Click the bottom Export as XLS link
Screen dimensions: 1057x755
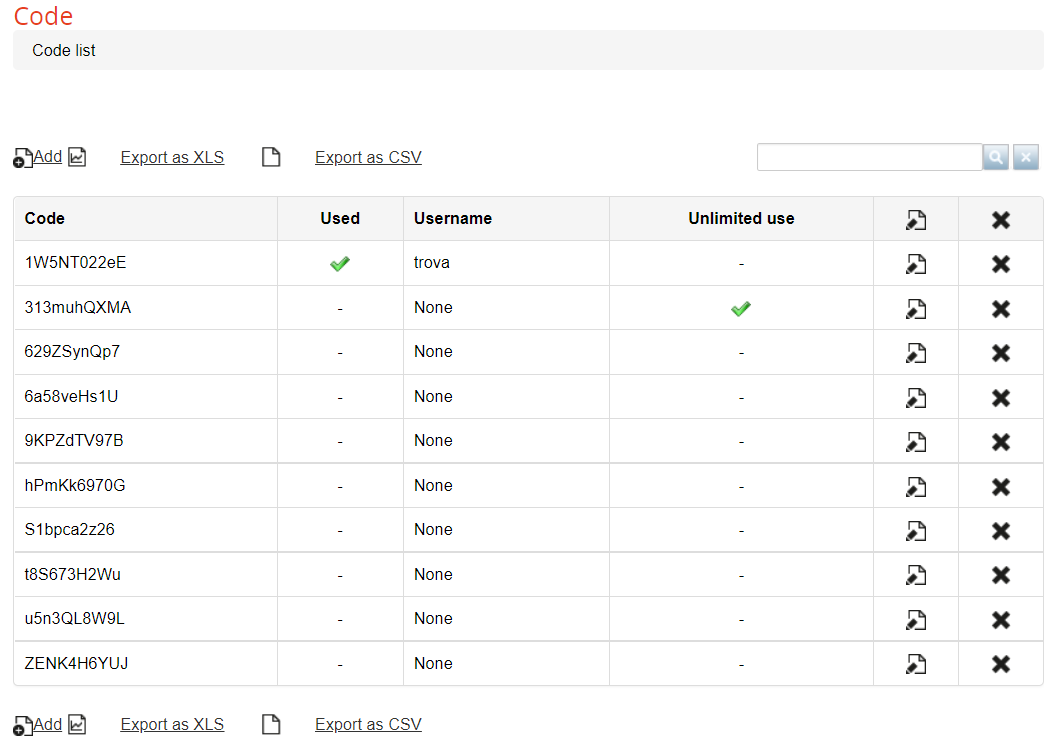(x=172, y=724)
